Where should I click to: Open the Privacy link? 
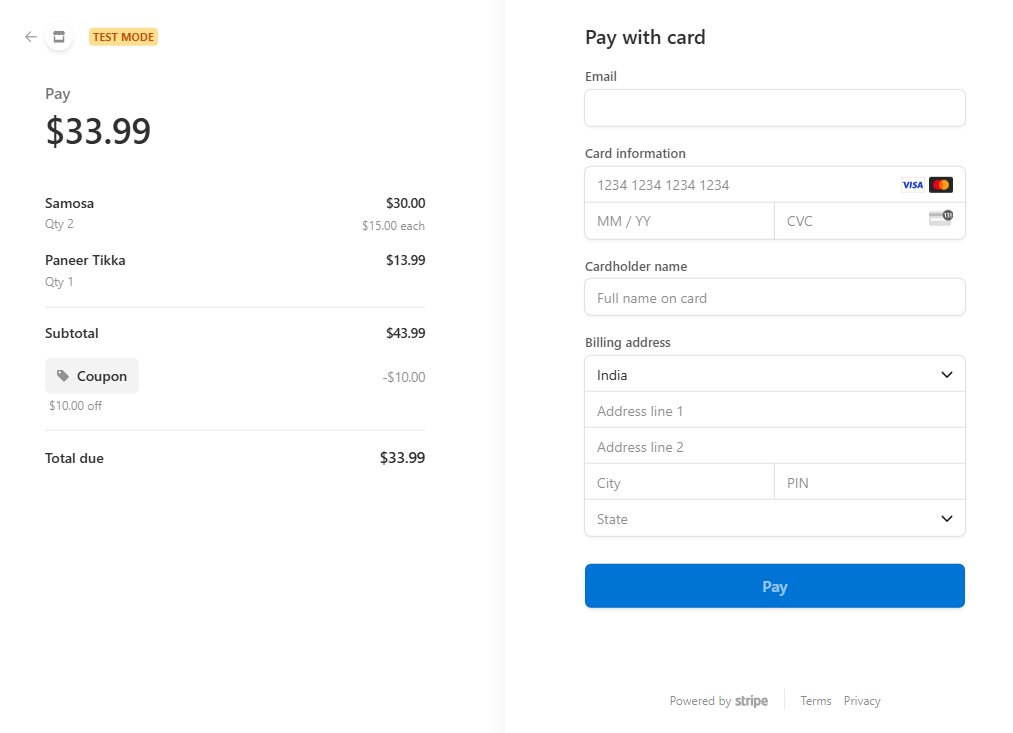tap(862, 701)
